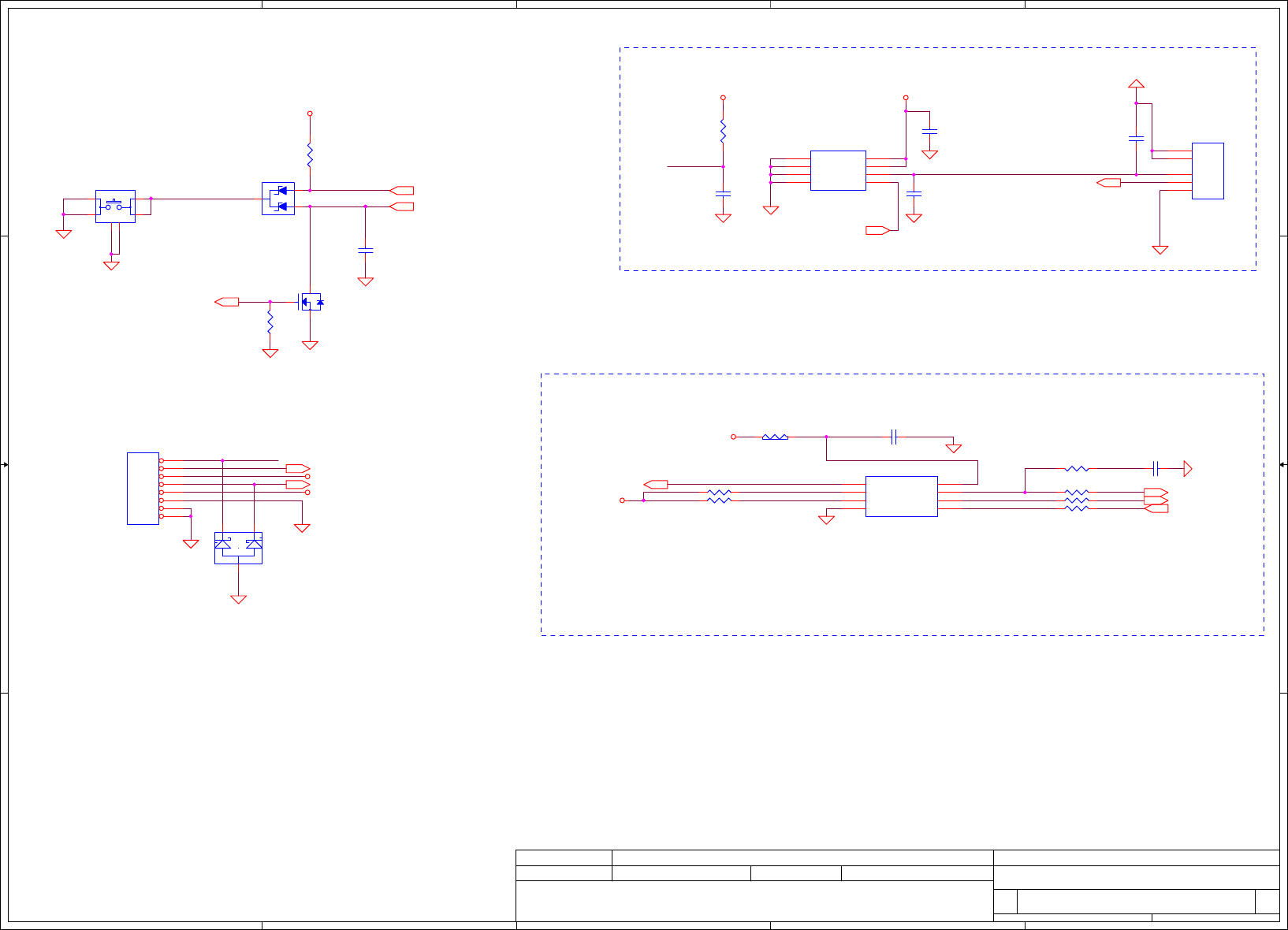This screenshot has width=1288, height=930.
Task: Click the IC rectangle in lower dashed box
Action: tap(902, 497)
